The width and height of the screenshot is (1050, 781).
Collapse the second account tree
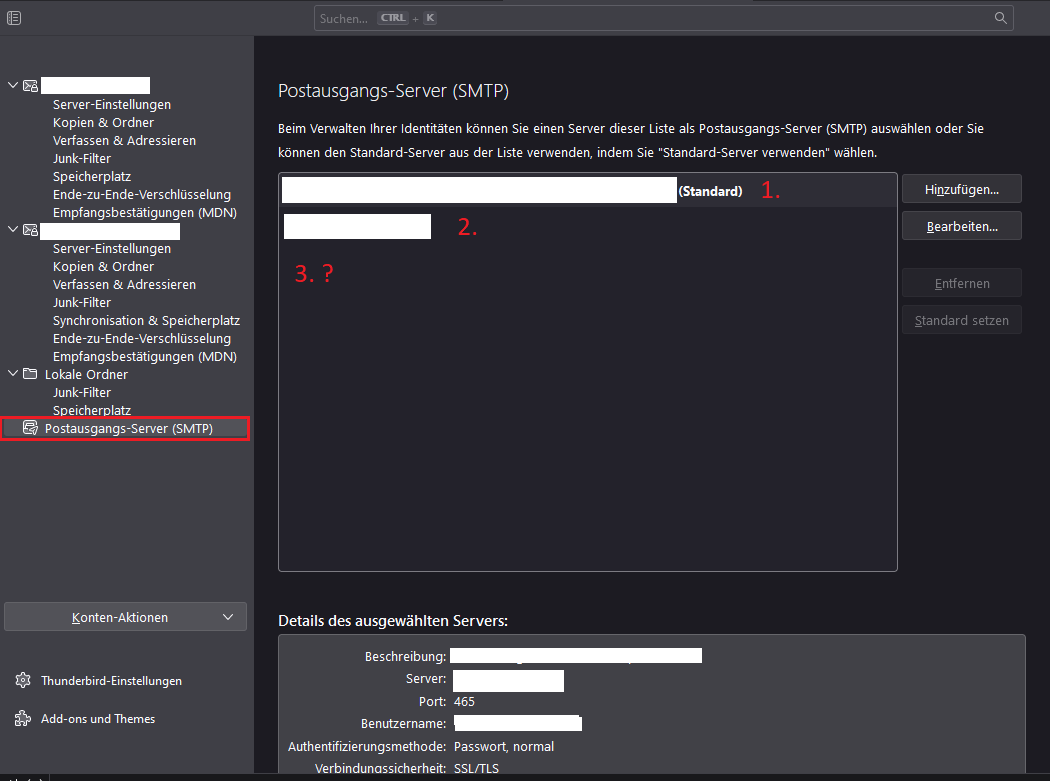point(13,230)
